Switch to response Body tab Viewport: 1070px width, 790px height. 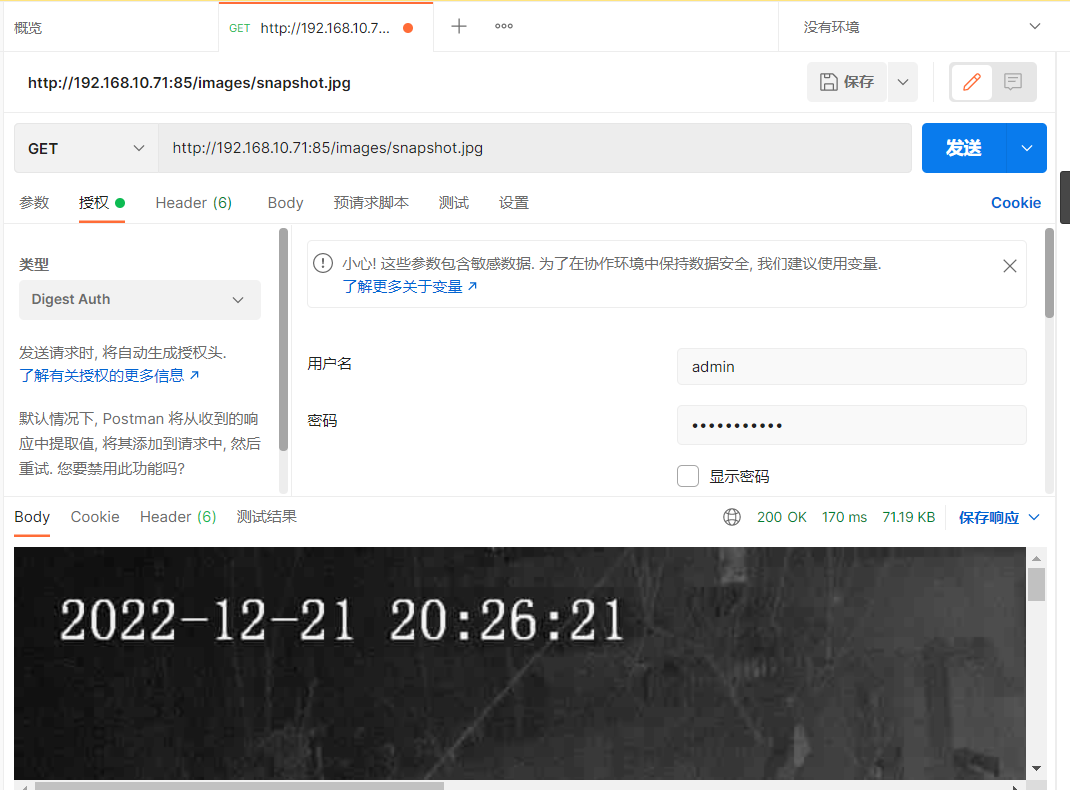pos(32,517)
